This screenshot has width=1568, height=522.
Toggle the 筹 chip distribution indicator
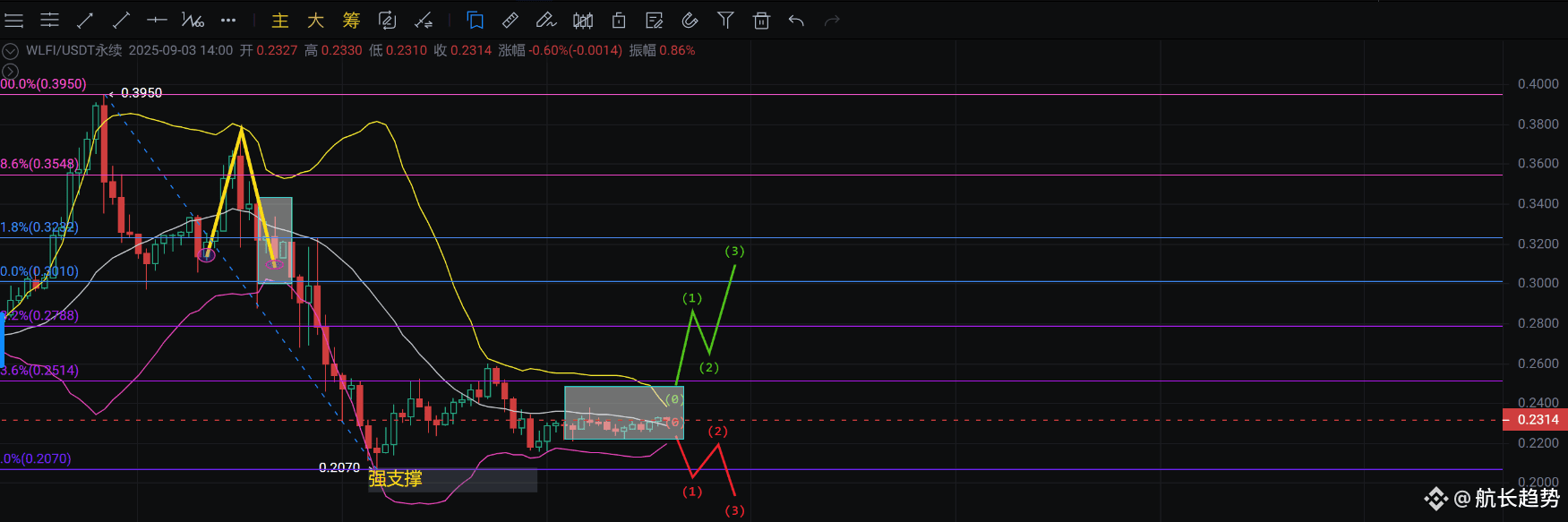pos(351,20)
